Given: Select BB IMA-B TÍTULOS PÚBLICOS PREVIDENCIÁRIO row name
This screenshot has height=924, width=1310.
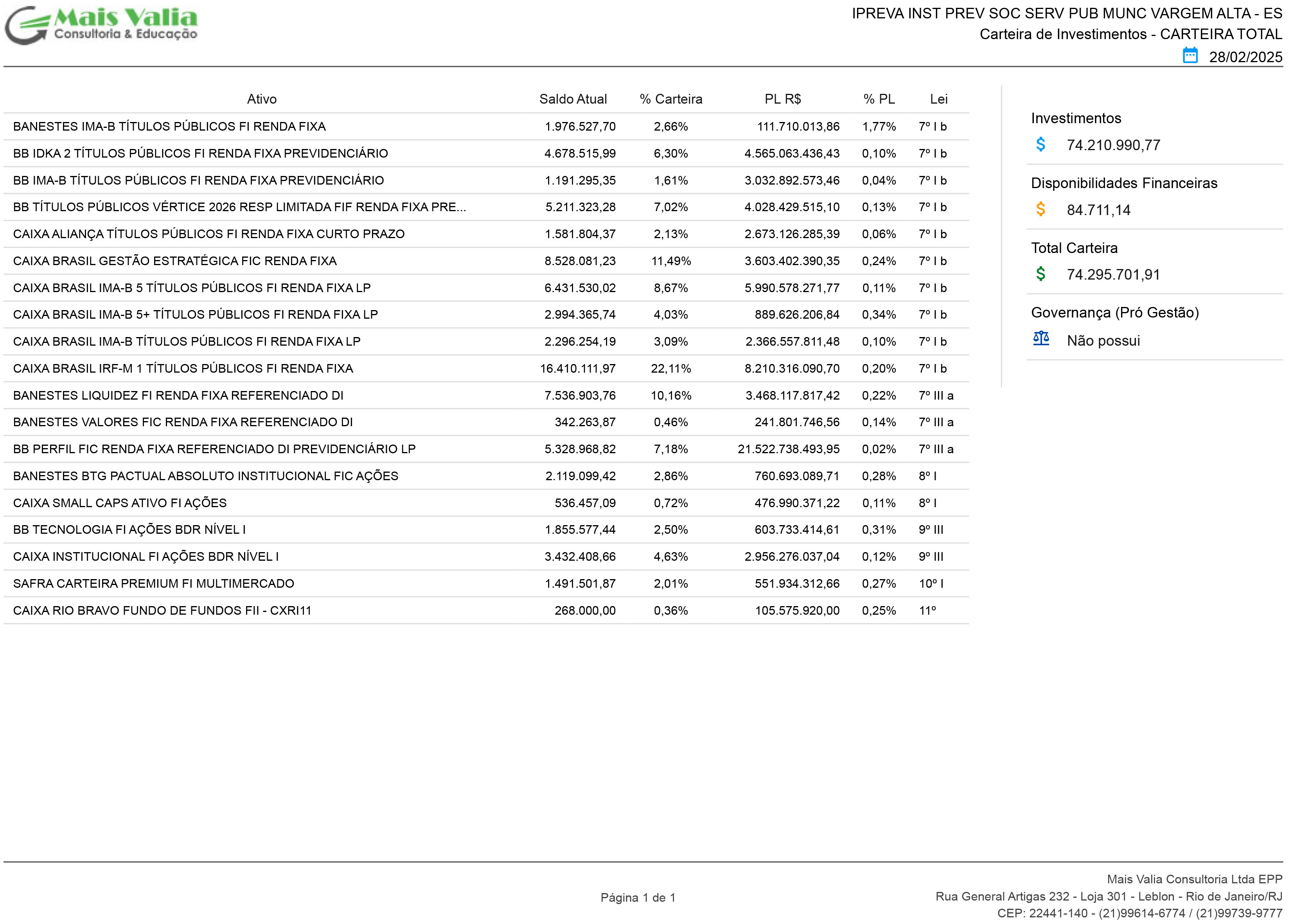Looking at the screenshot, I should 199,180.
